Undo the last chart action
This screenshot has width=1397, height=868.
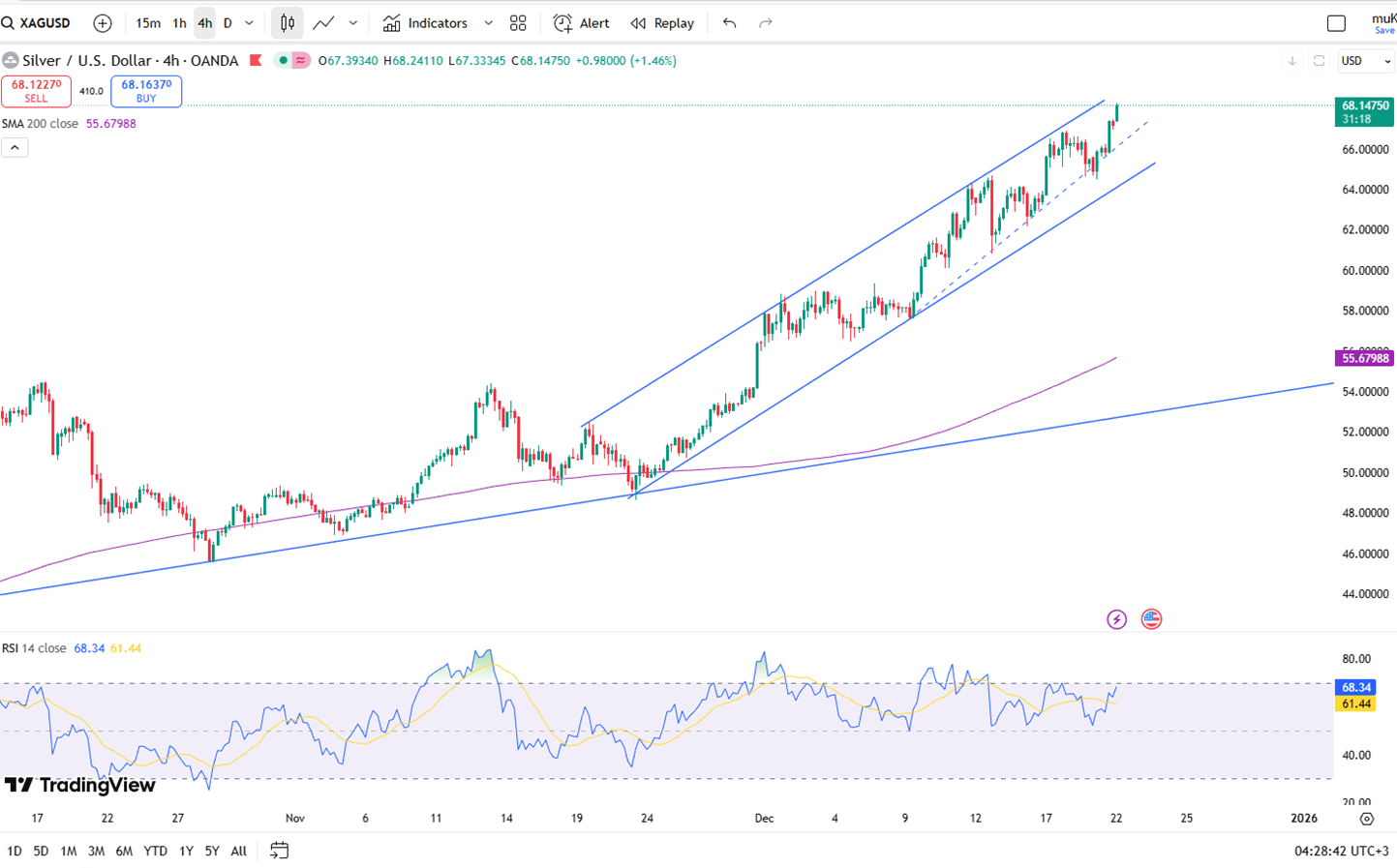point(729,23)
